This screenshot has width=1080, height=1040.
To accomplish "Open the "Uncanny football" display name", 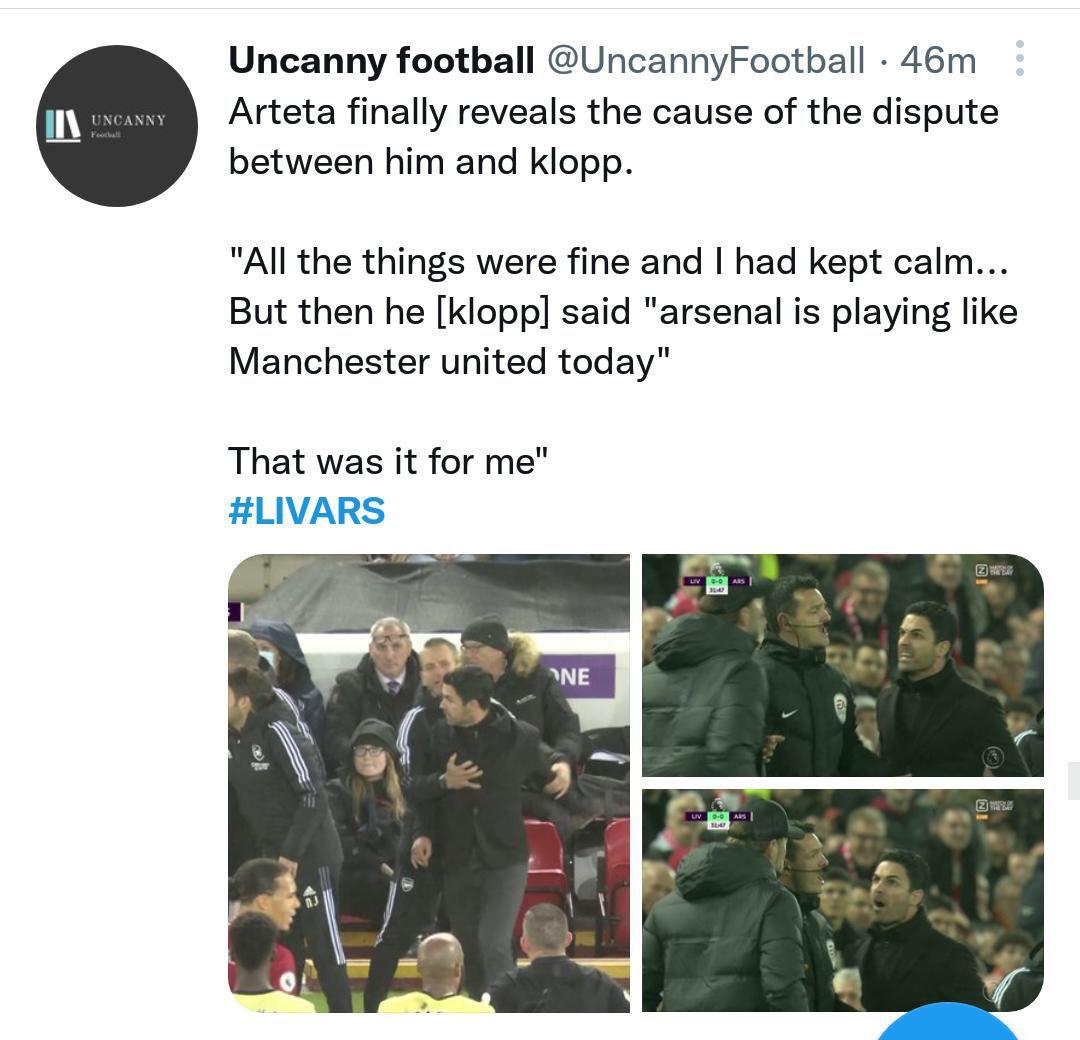I will click(x=381, y=61).
